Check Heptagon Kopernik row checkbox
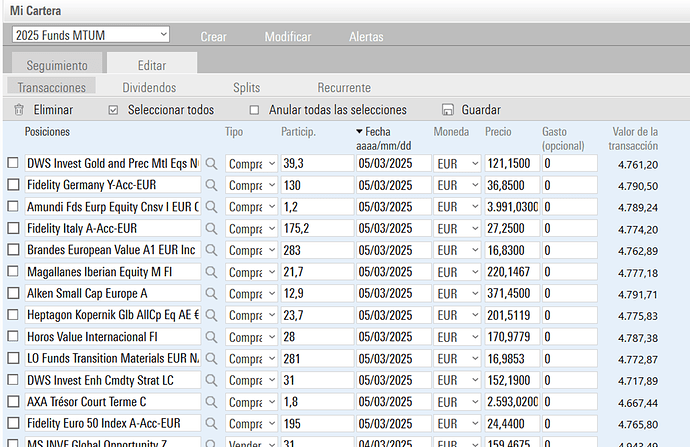Viewport: 690px width, 447px height. pyautogui.click(x=13, y=315)
